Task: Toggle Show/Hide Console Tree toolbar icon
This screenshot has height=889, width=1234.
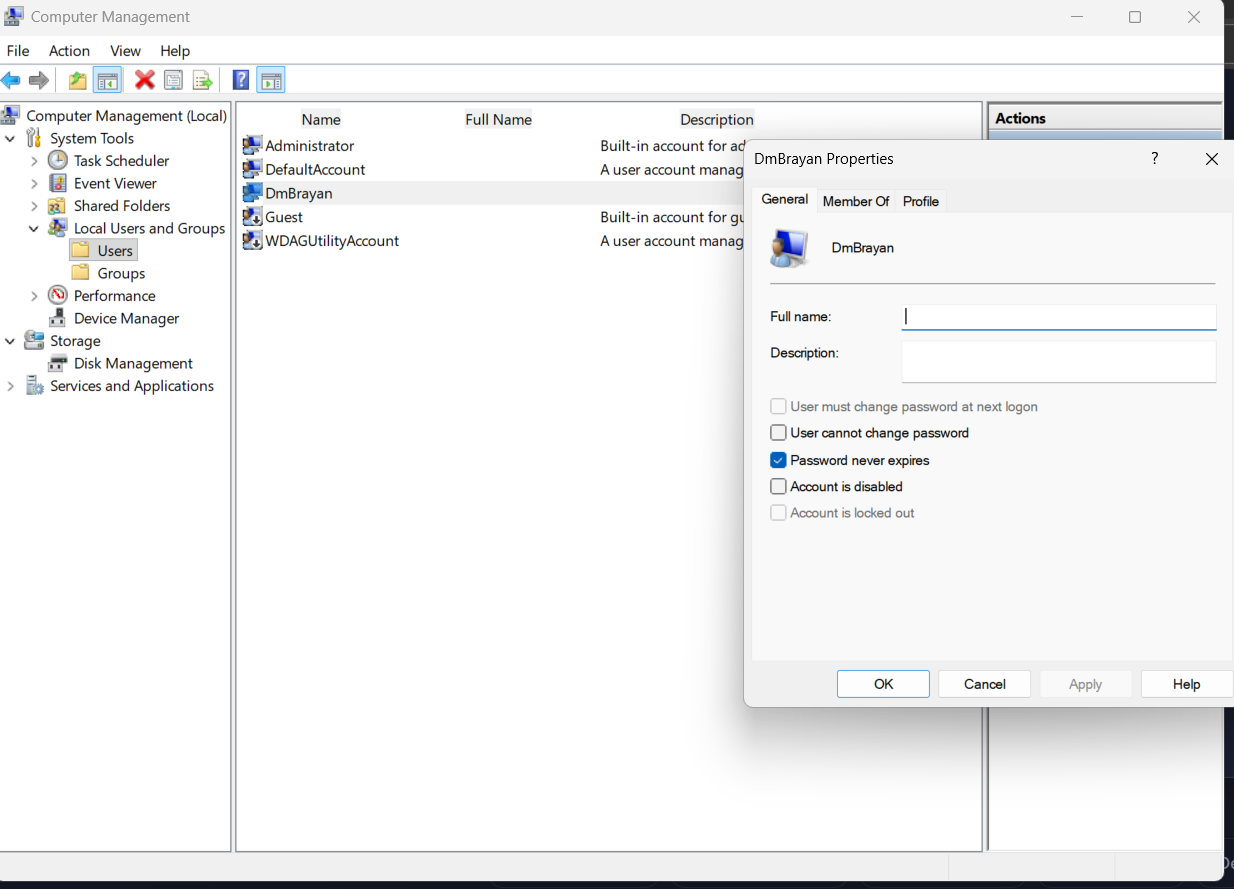Action: coord(108,80)
